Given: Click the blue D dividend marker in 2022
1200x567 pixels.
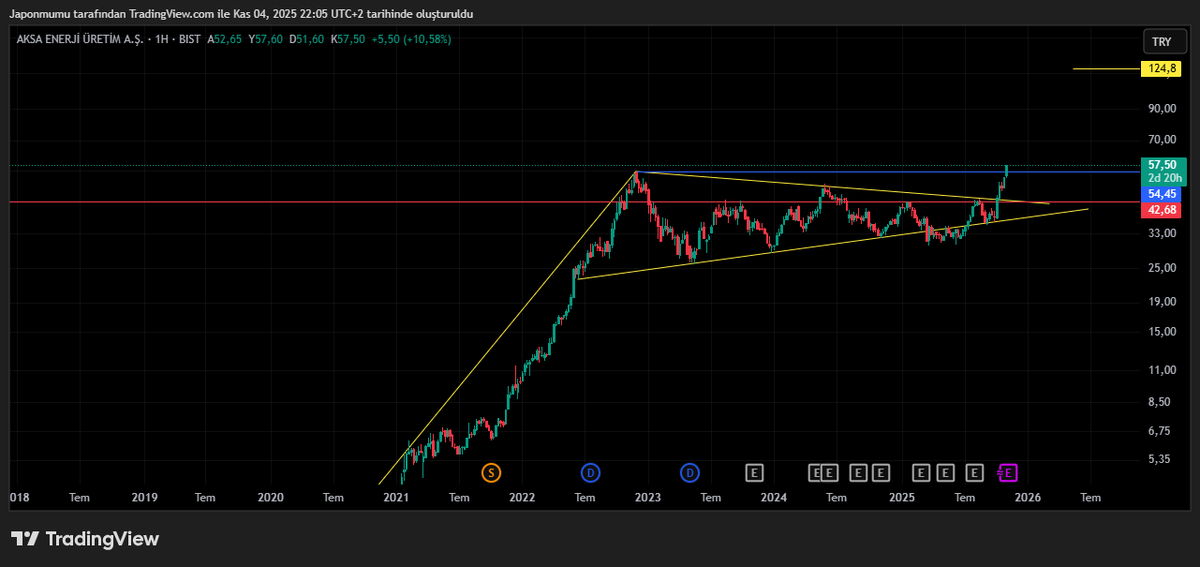Looking at the screenshot, I should point(590,472).
